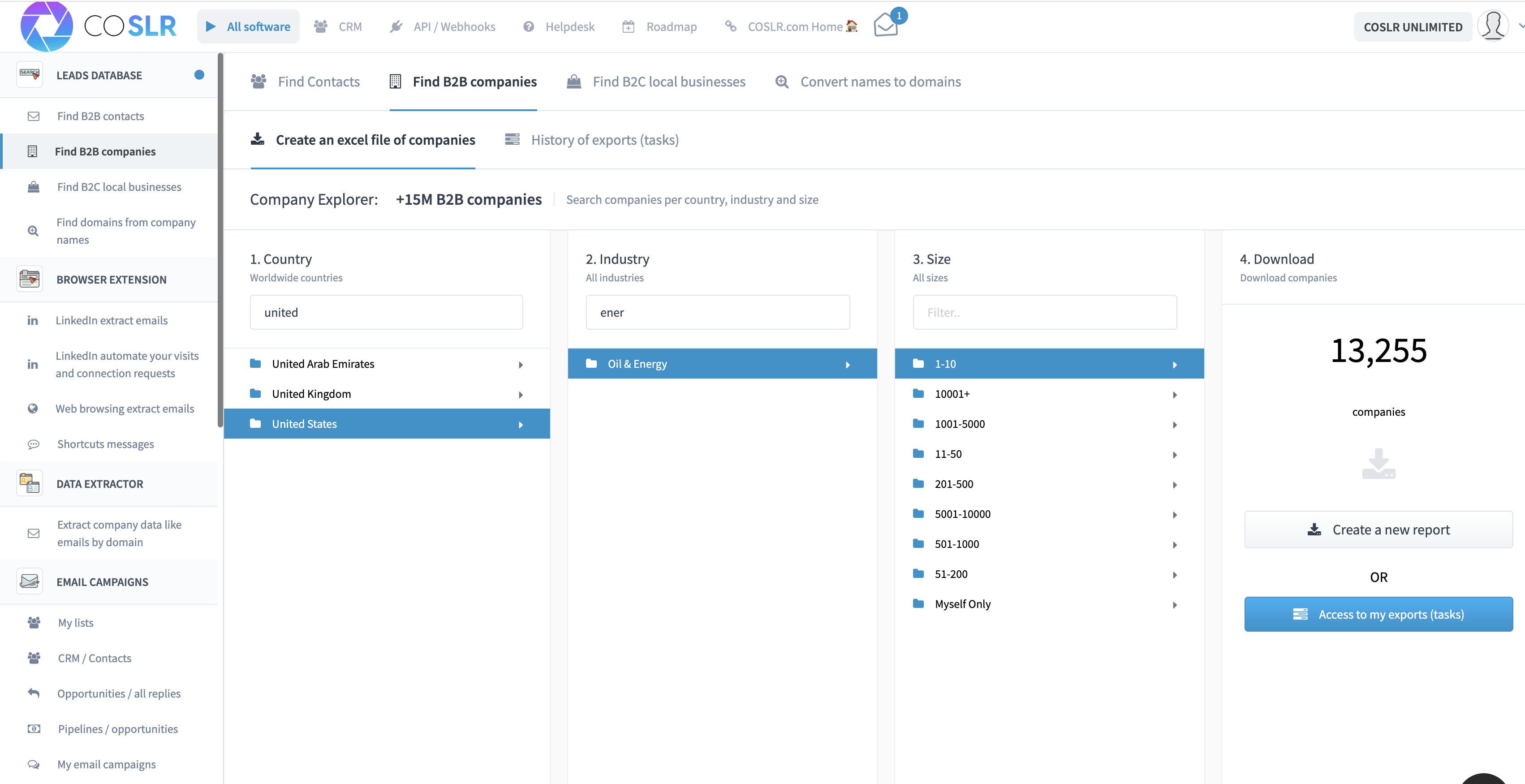Click envelope icon beside Find B2B contacts
The image size is (1525, 784).
(34, 116)
